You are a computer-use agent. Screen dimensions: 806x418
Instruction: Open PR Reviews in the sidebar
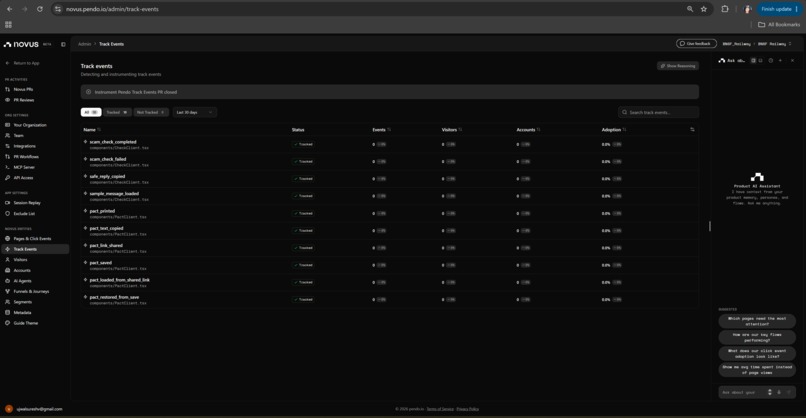[x=24, y=100]
